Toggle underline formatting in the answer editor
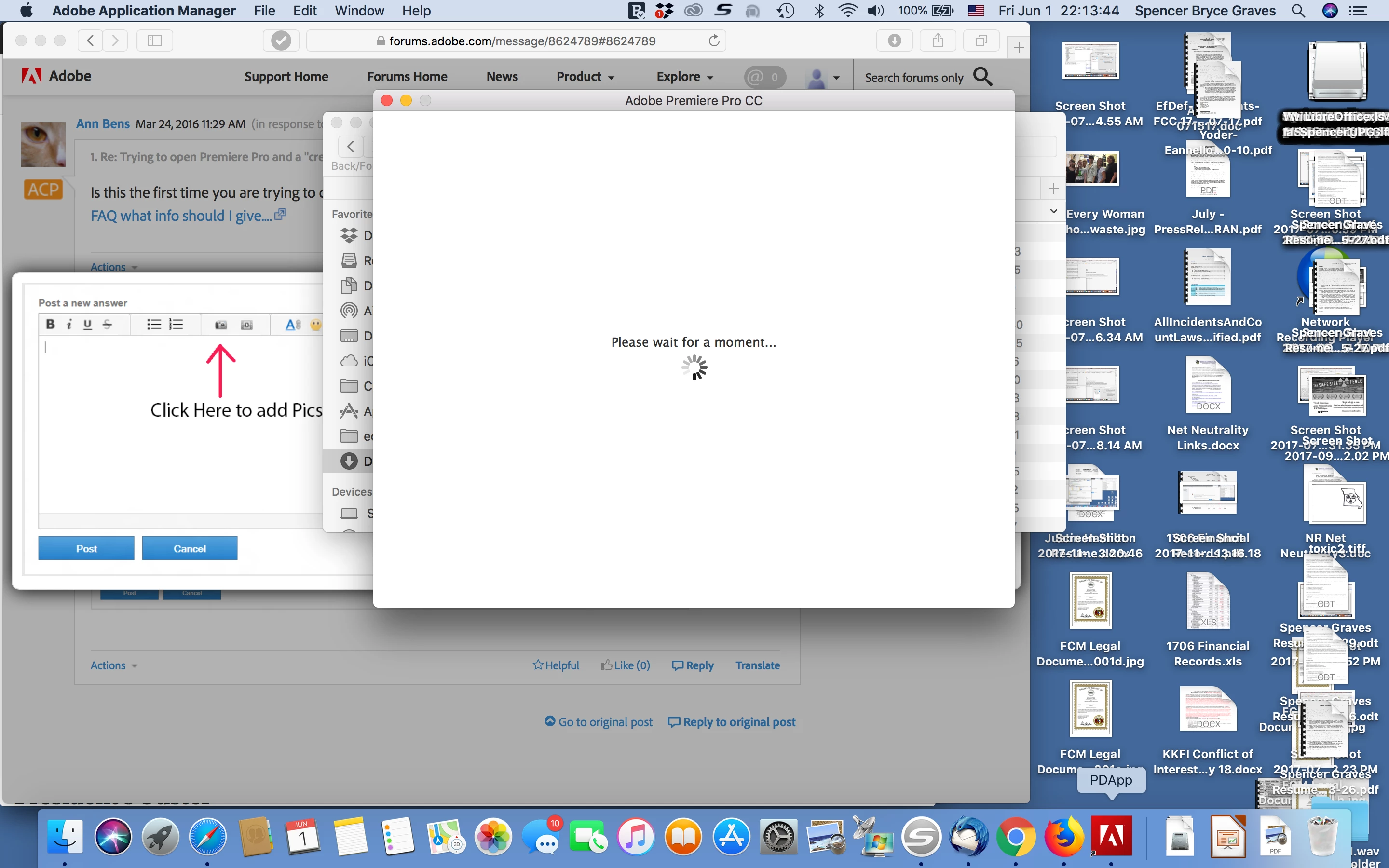The height and width of the screenshot is (868, 1389). (x=87, y=325)
